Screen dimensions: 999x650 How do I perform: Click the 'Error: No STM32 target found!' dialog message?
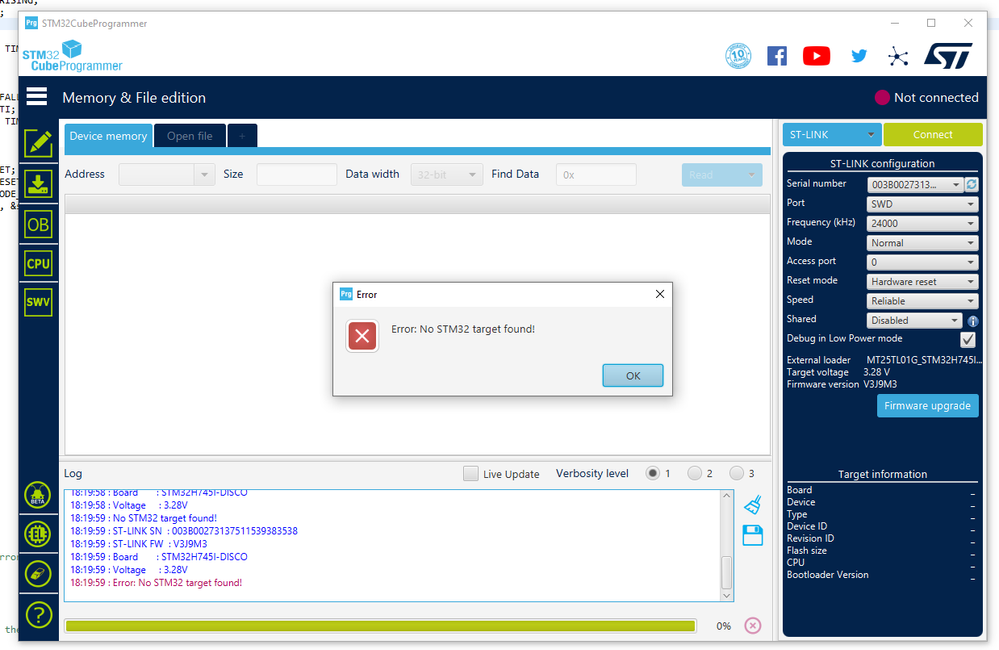point(463,329)
